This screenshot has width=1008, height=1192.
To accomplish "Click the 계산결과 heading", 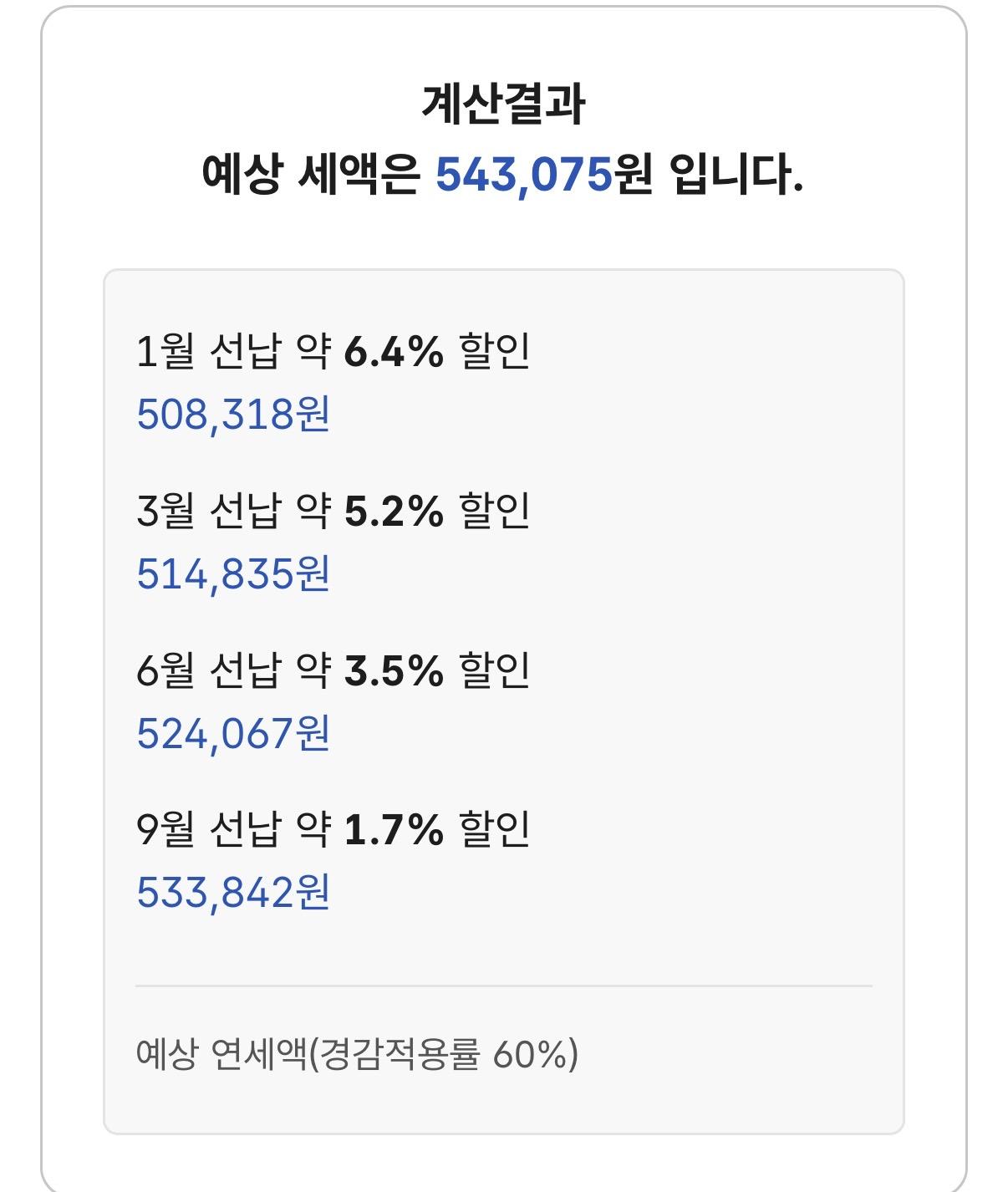I will coord(502,104).
